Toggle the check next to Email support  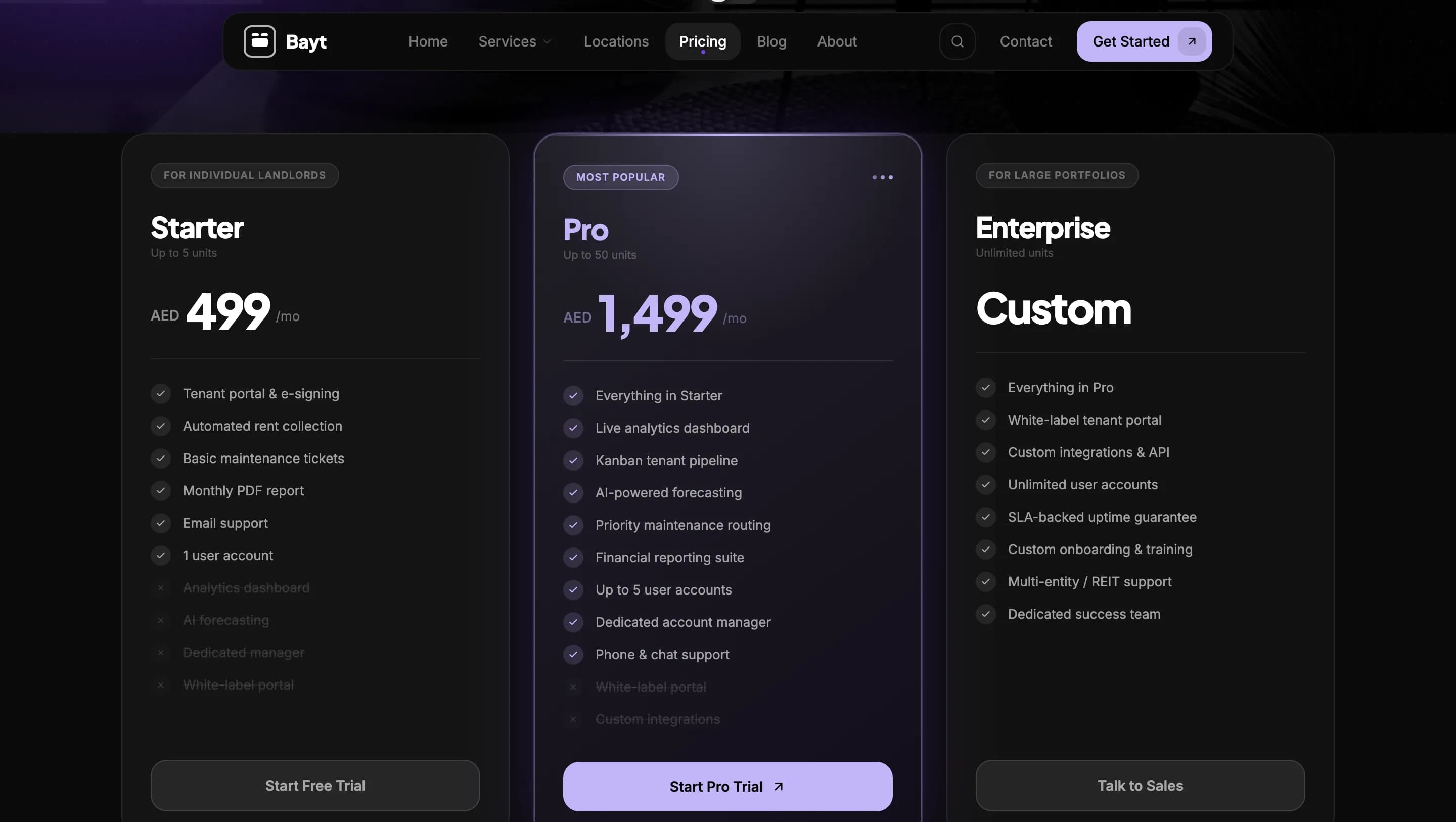pyautogui.click(x=161, y=523)
